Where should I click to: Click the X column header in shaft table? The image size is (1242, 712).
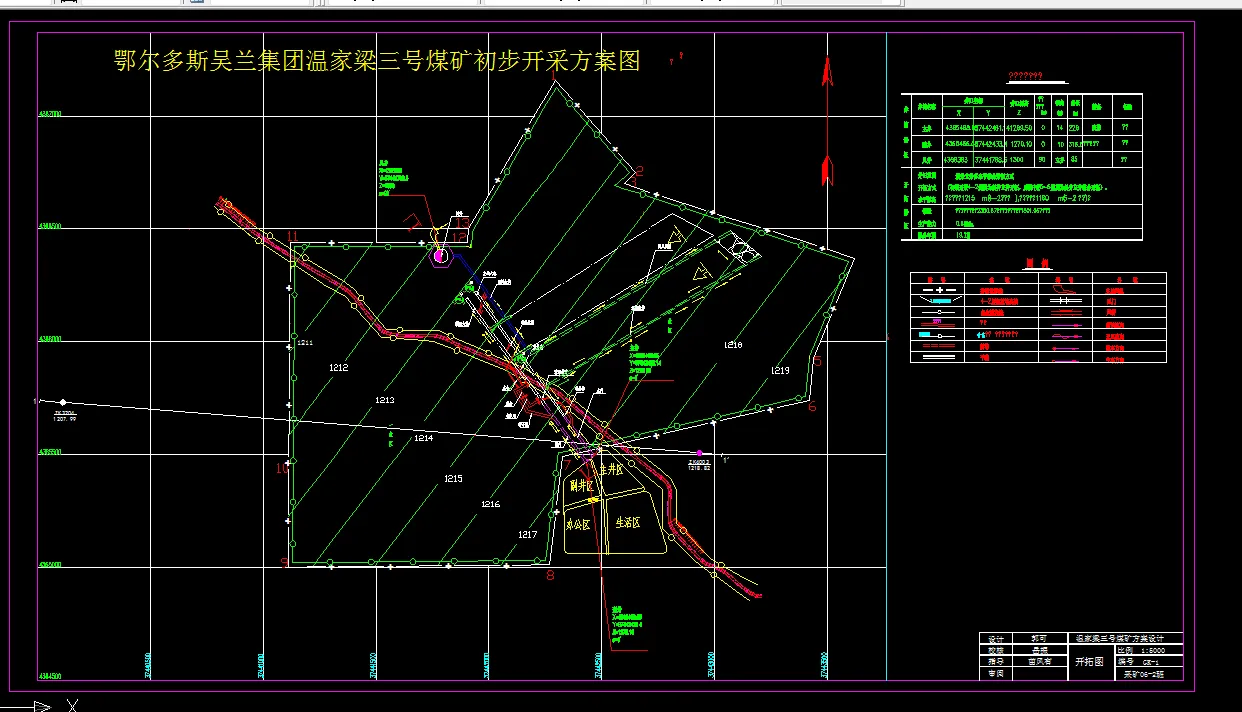958,112
